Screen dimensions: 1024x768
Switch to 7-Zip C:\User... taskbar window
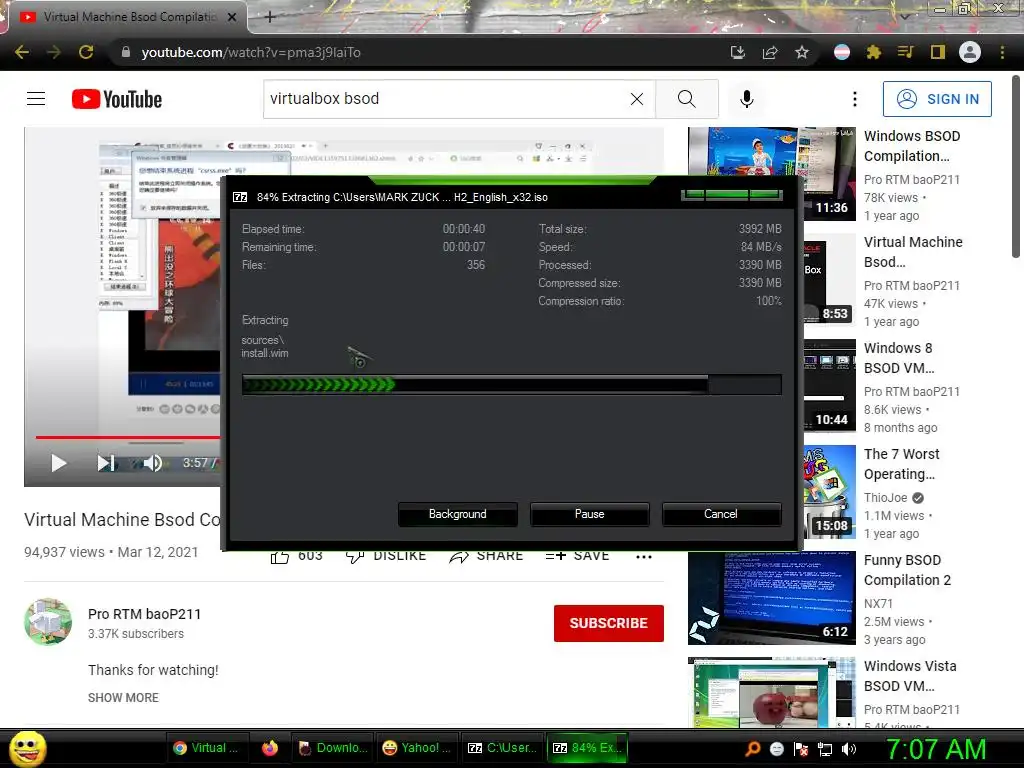click(x=502, y=748)
